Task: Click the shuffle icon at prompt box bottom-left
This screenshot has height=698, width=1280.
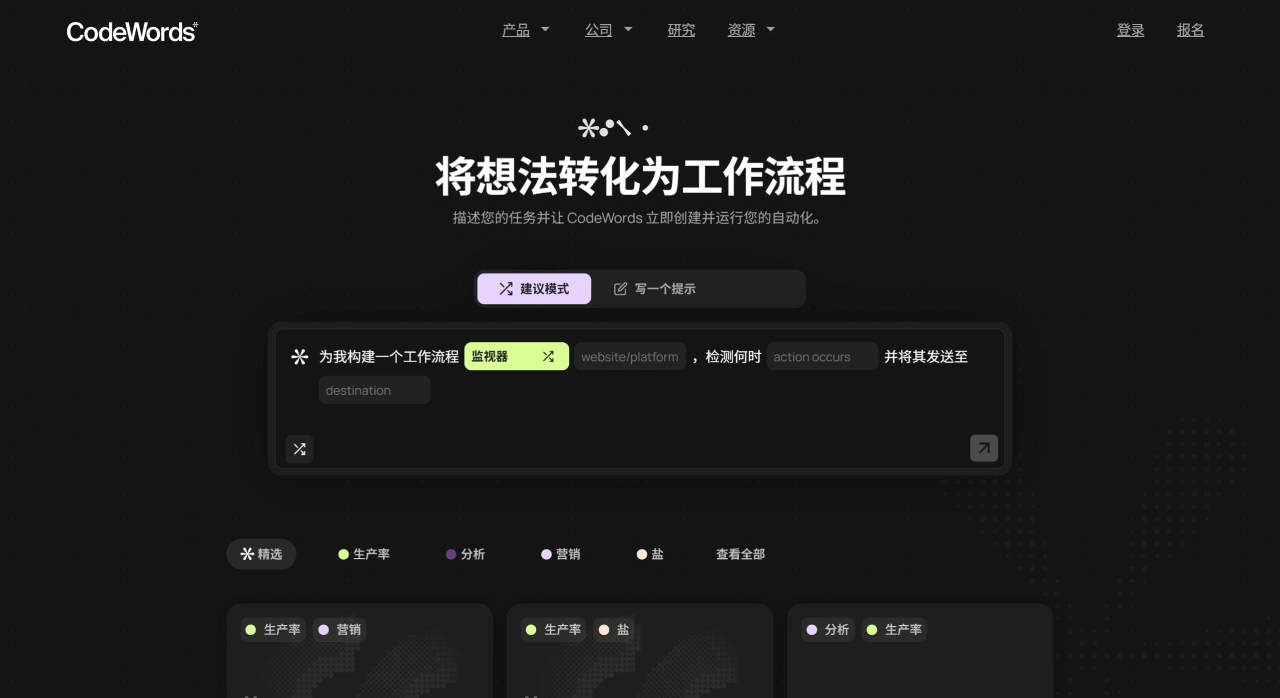Action: click(299, 449)
